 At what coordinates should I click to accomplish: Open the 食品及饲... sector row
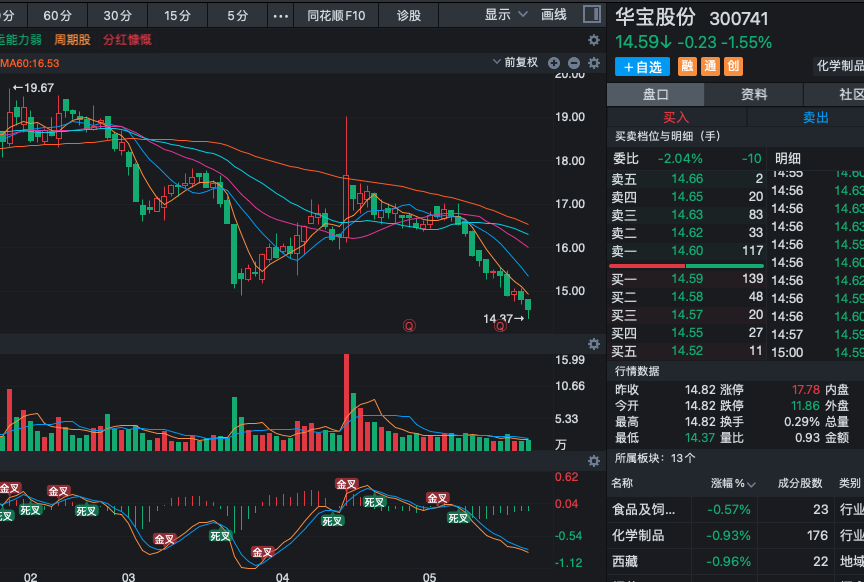pos(736,509)
